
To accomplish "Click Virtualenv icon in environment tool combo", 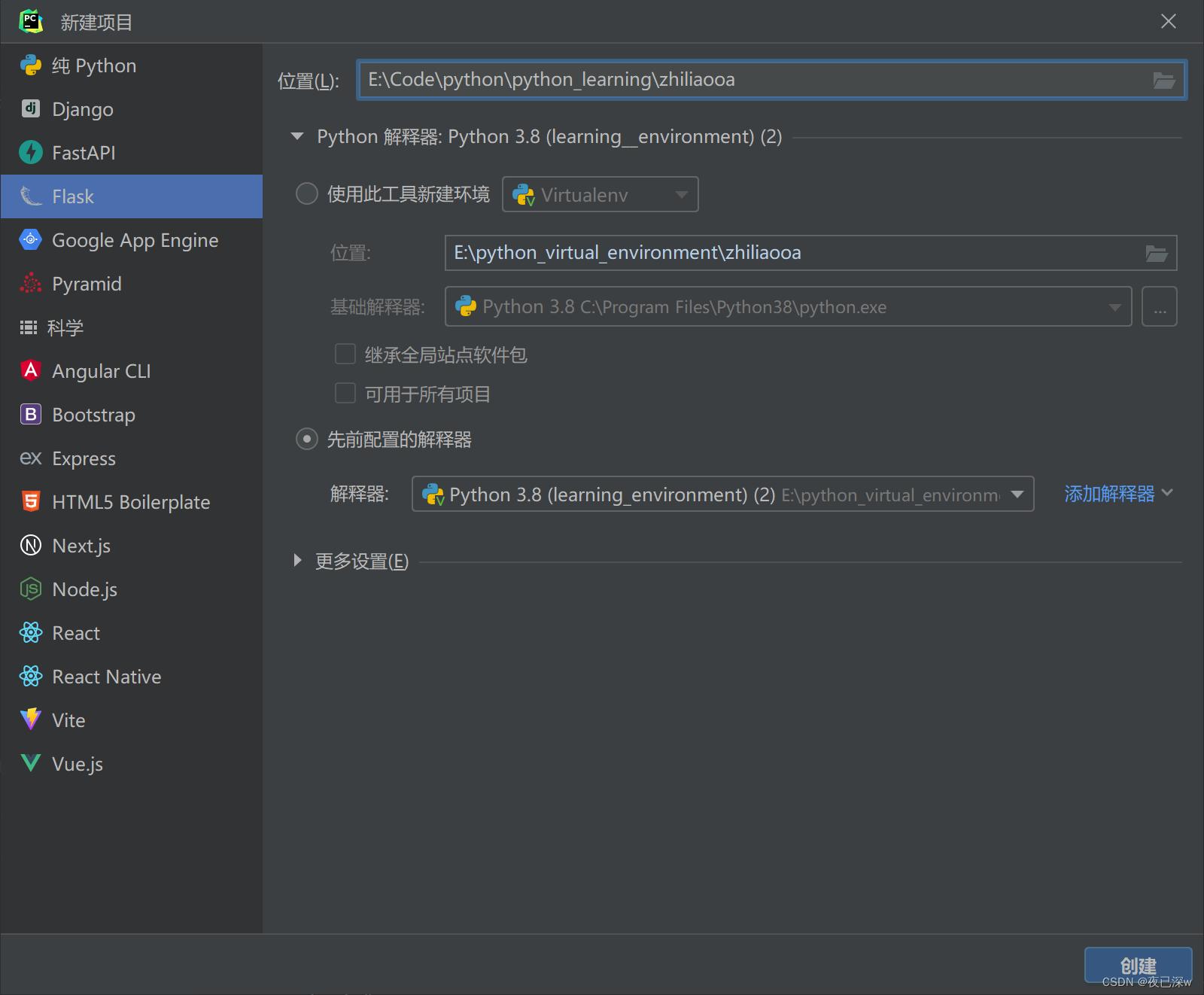I will pyautogui.click(x=523, y=195).
